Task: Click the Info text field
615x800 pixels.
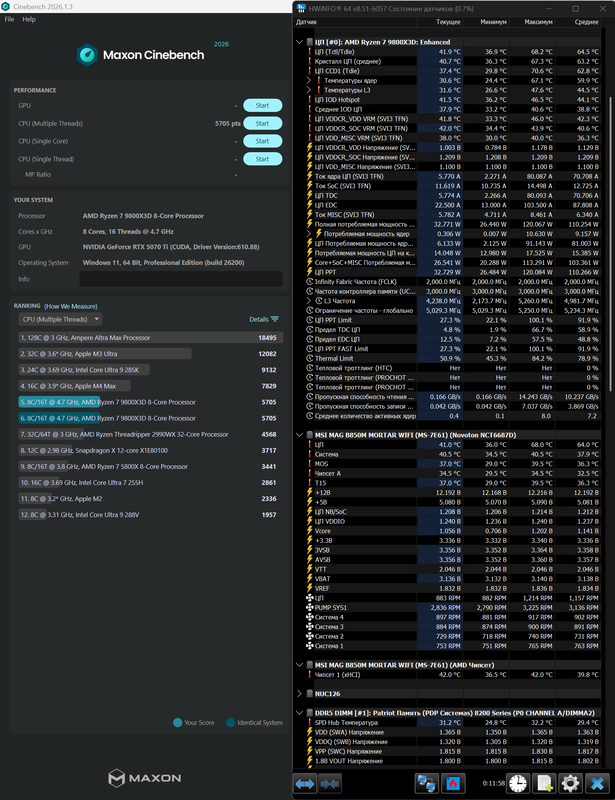Action: [x=181, y=279]
